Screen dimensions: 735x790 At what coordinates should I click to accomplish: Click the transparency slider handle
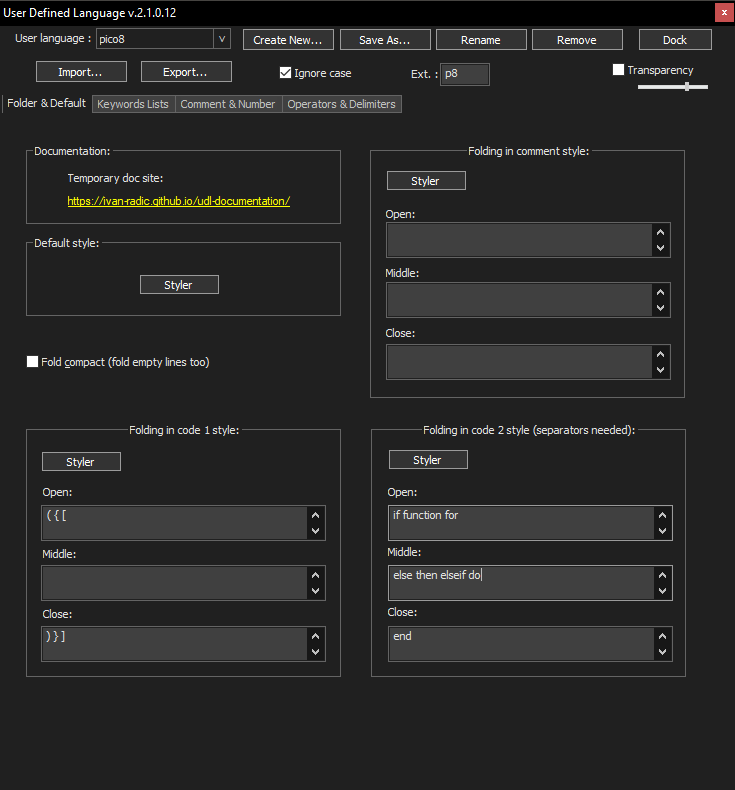[687, 87]
